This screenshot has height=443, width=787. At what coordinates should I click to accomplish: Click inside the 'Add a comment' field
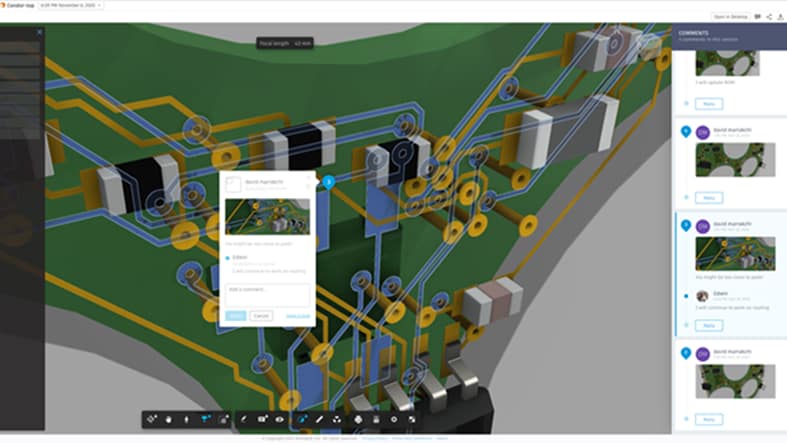pyautogui.click(x=268, y=295)
